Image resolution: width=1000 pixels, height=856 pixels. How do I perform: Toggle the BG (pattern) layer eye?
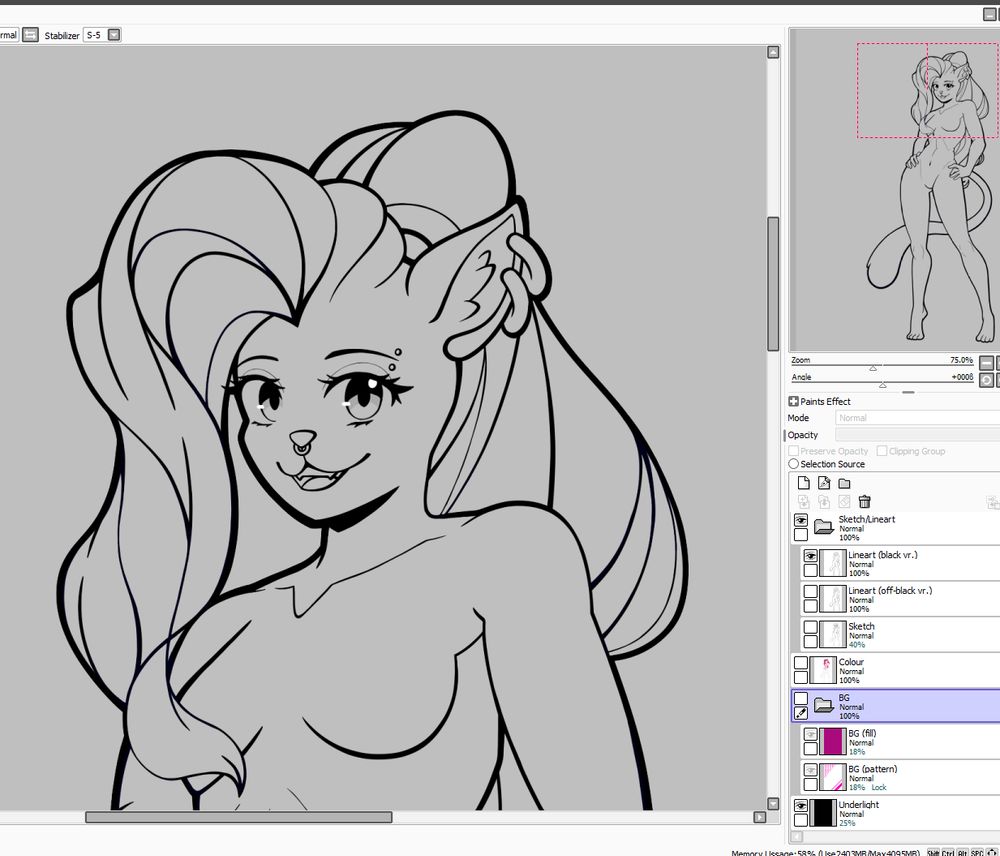tap(811, 771)
